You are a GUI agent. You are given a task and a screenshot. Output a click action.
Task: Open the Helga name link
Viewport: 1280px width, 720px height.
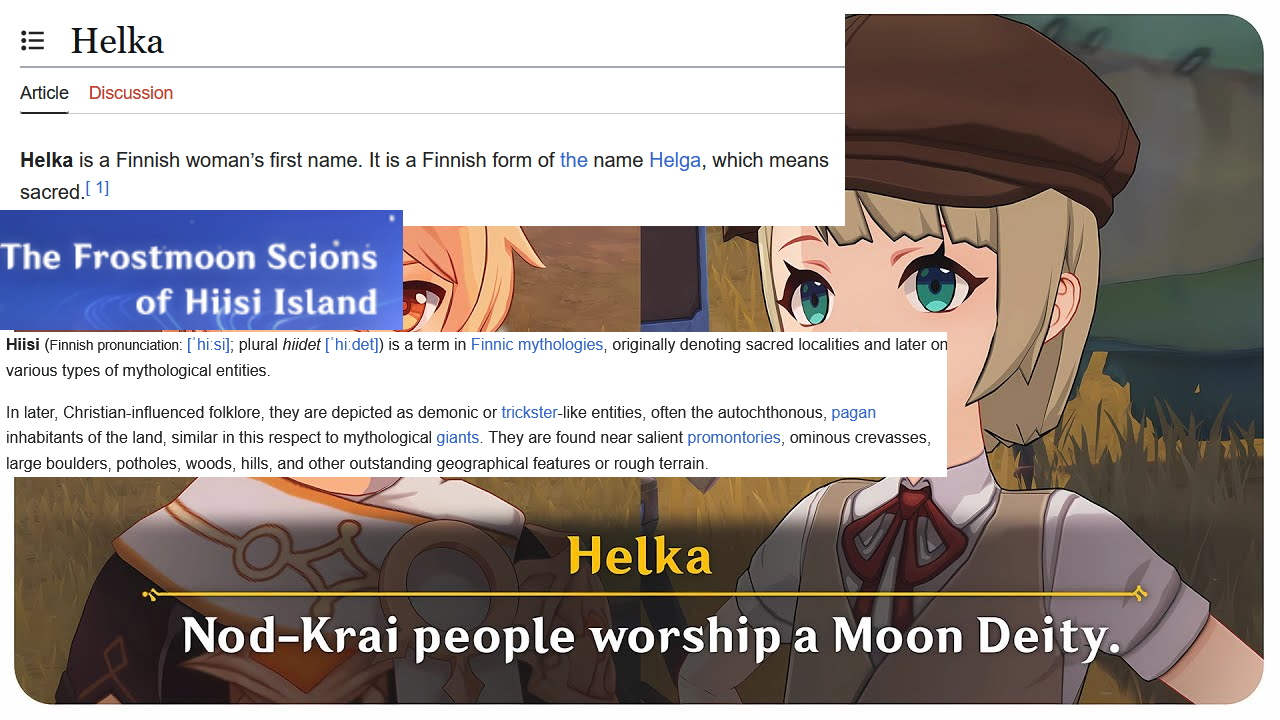[675, 160]
